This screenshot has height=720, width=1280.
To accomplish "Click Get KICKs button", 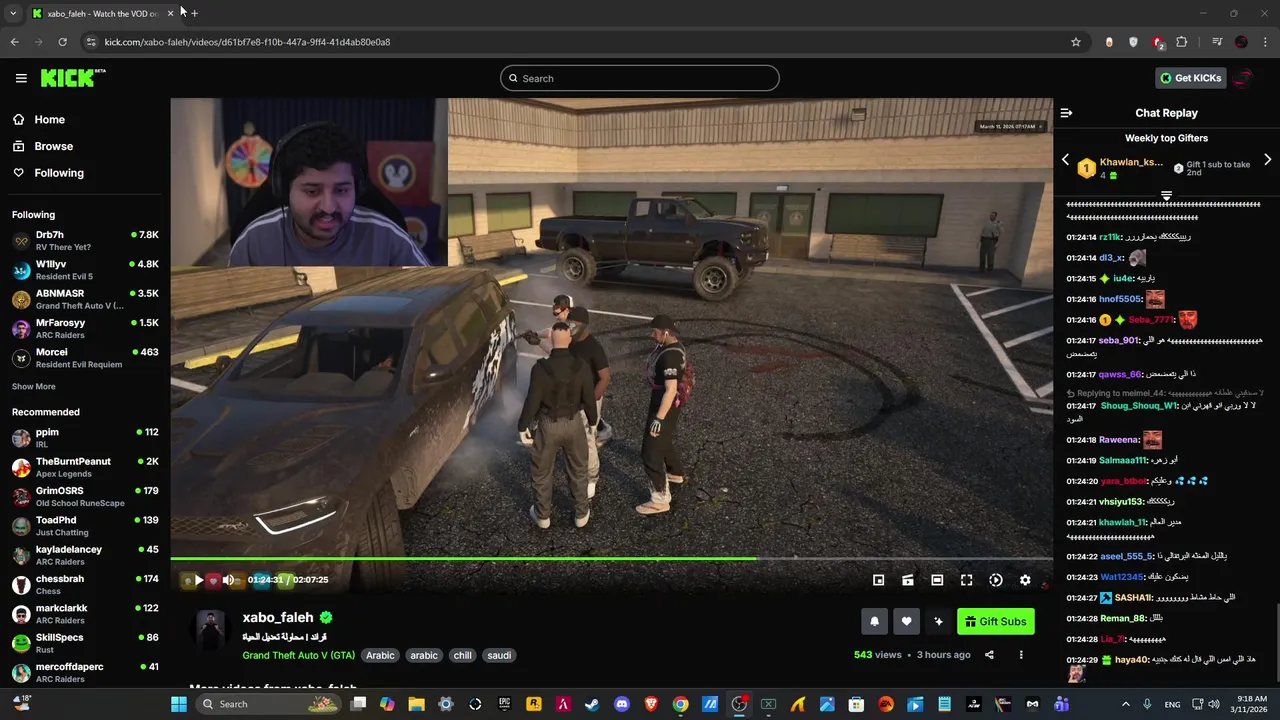I will 1190,78.
